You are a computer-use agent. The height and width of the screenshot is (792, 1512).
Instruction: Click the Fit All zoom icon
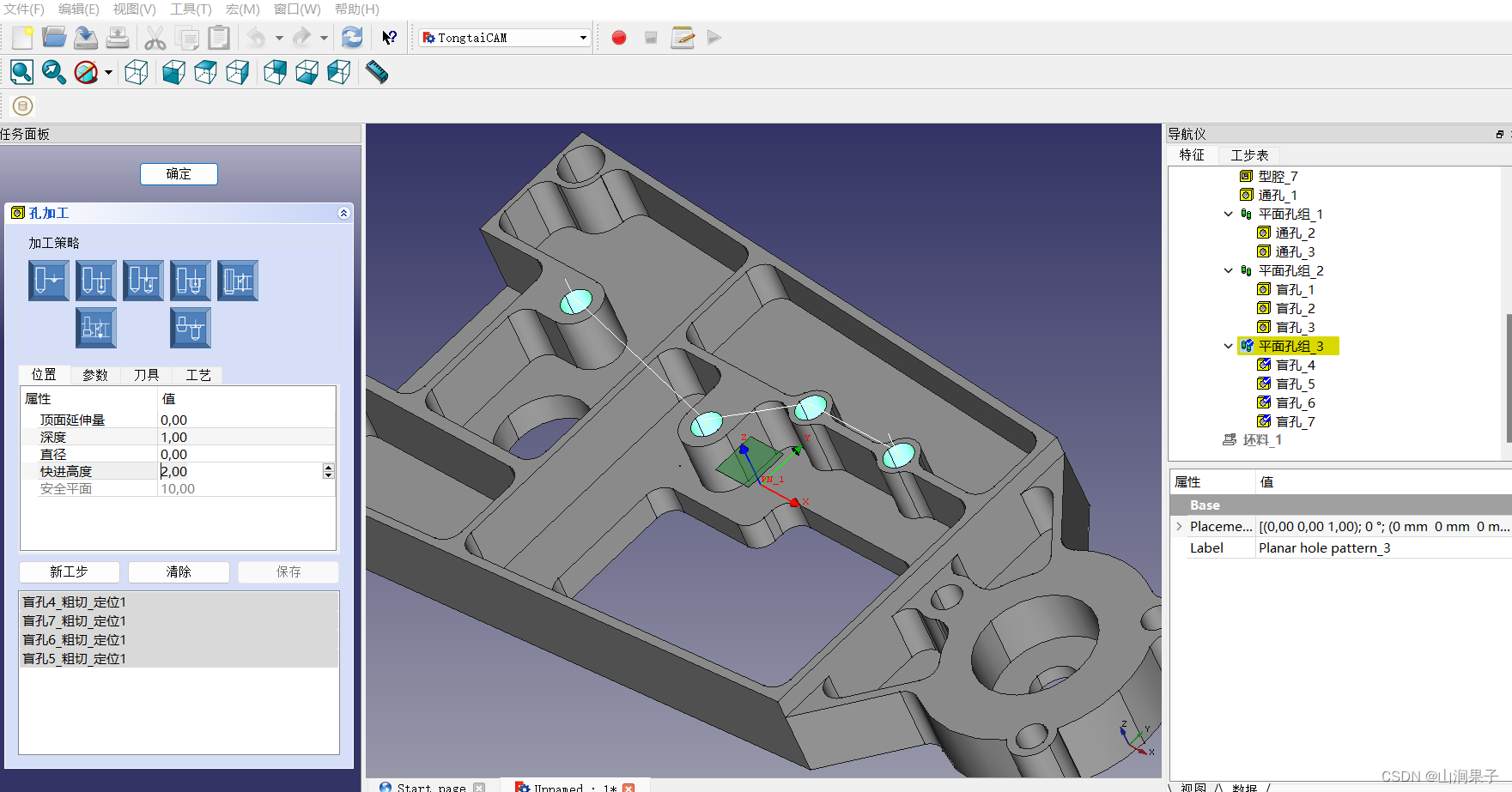(22, 72)
